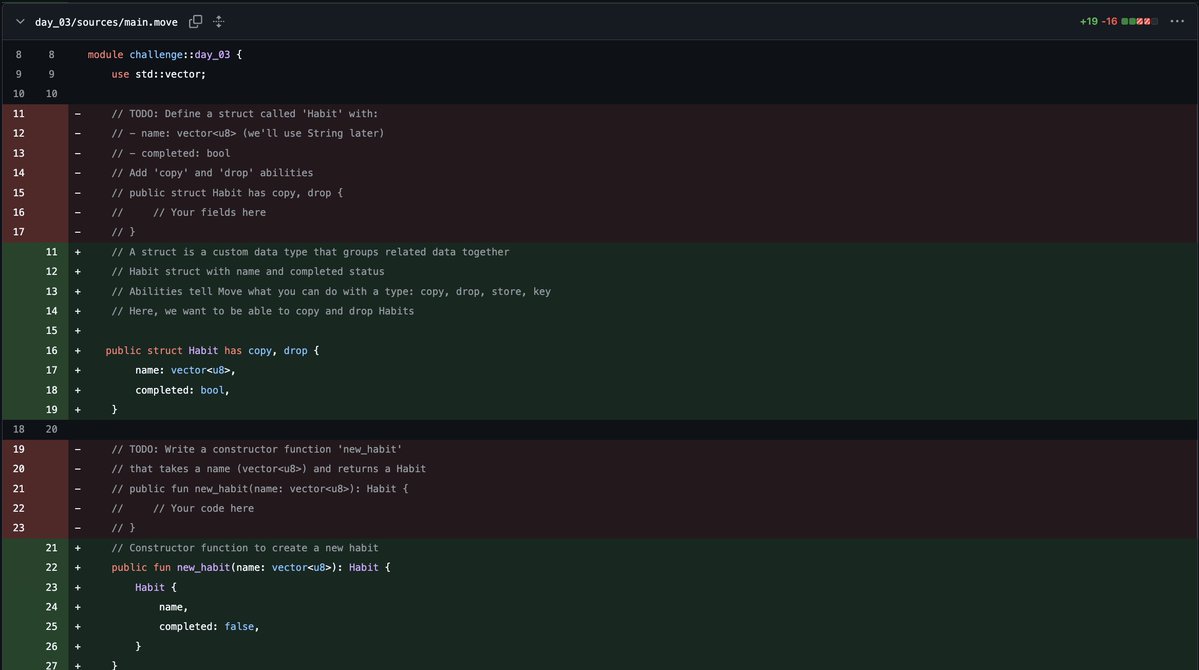Click added line '// Habit struct with name and completed status'

tap(248, 272)
